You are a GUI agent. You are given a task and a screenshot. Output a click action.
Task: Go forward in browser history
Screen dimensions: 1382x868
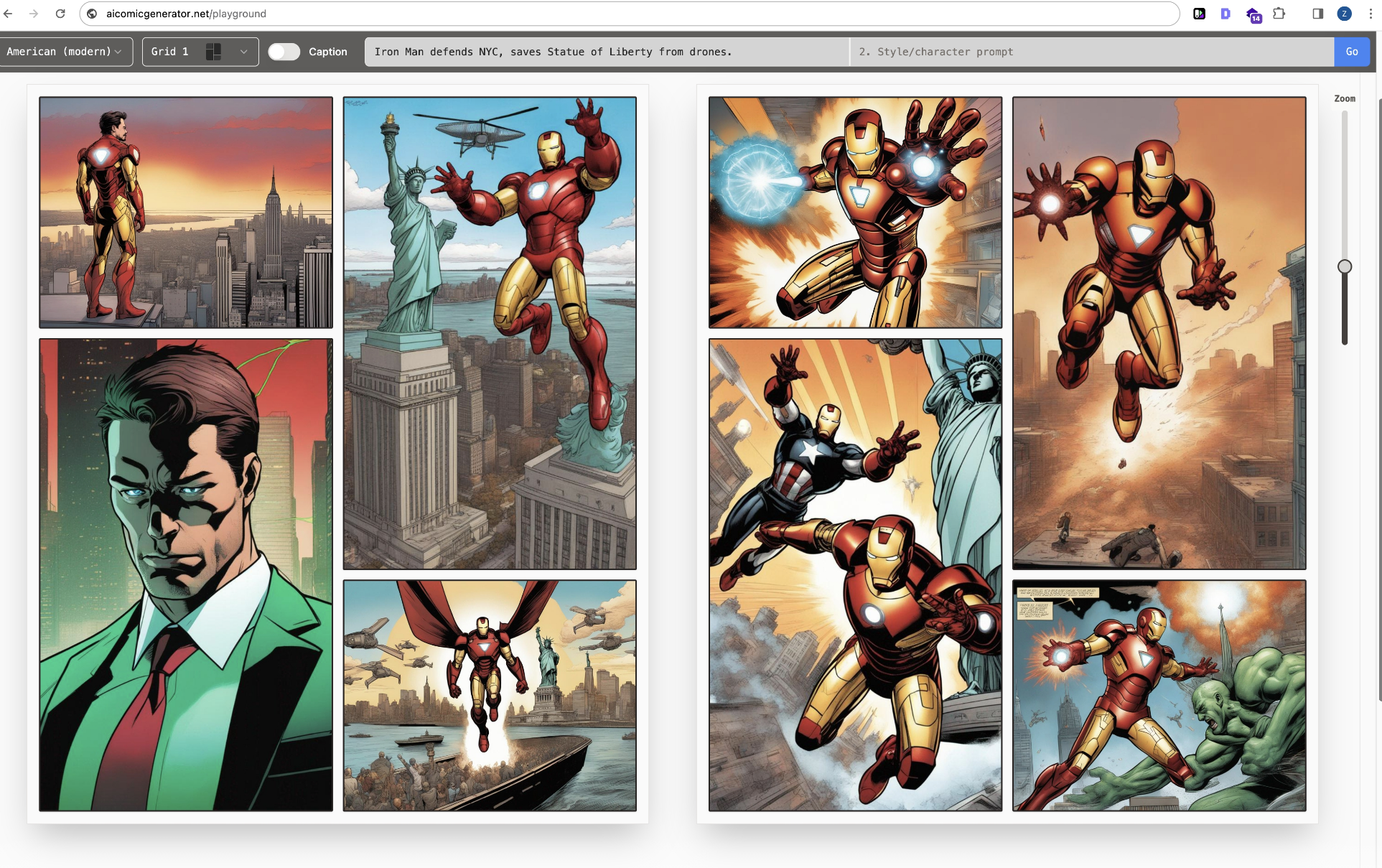coord(34,14)
